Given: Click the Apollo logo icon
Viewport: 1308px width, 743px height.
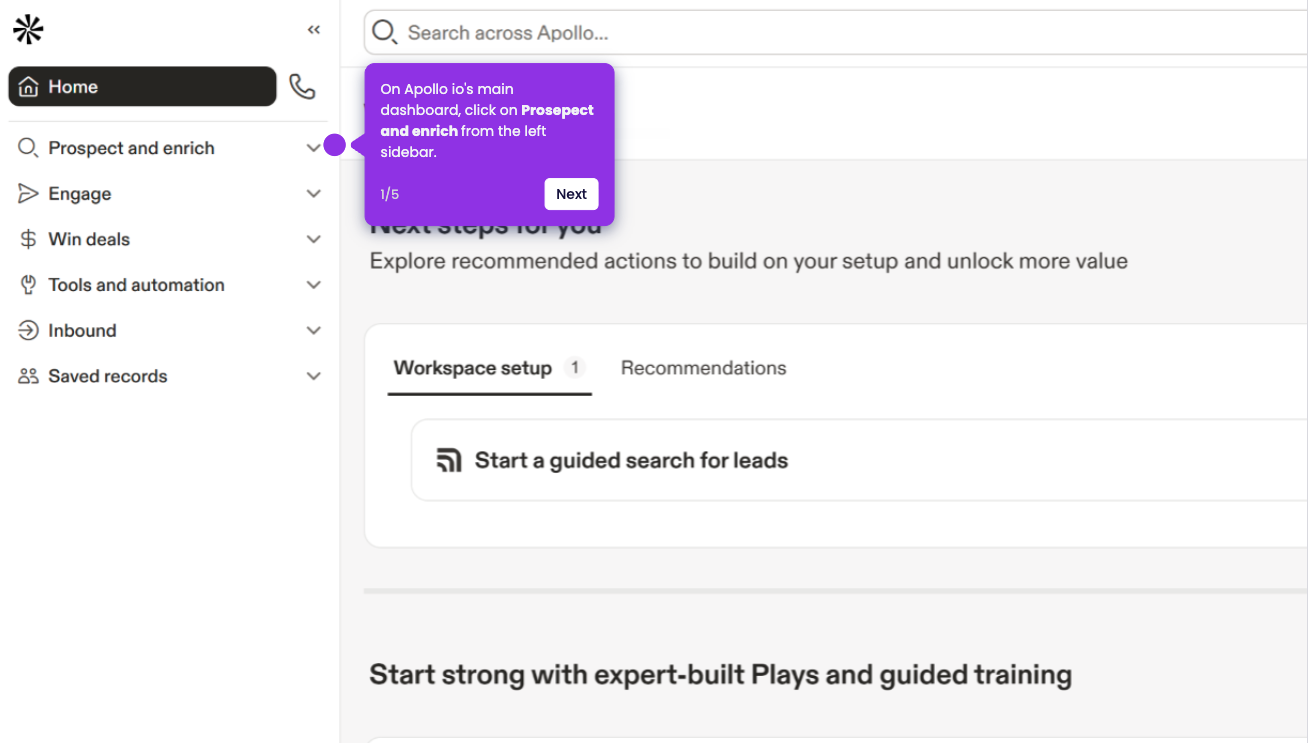Looking at the screenshot, I should point(28,30).
